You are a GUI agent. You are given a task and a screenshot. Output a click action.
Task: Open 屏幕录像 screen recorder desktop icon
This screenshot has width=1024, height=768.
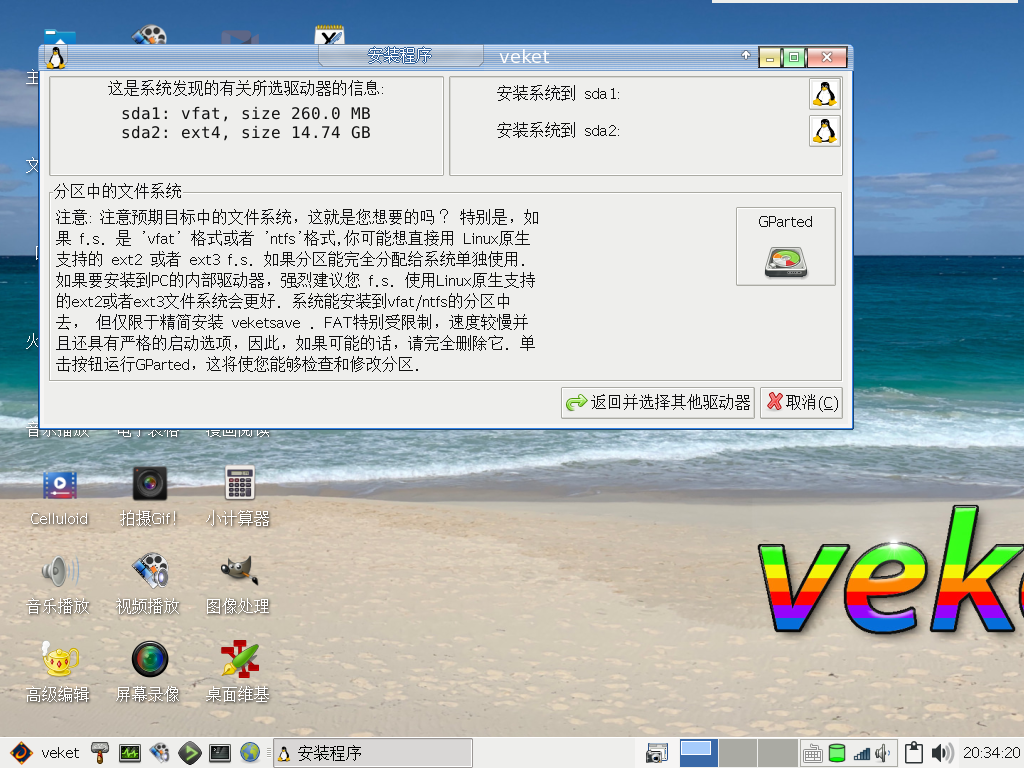(148, 672)
